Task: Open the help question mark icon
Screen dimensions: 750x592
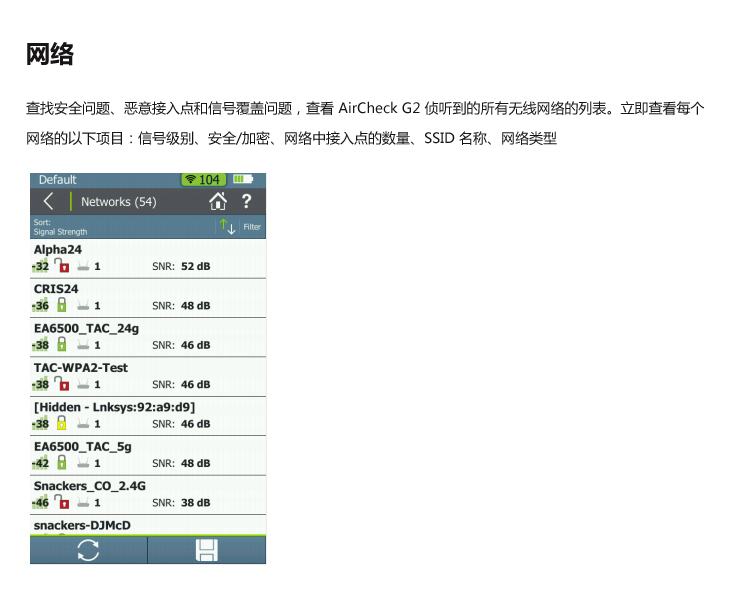Action: point(246,201)
